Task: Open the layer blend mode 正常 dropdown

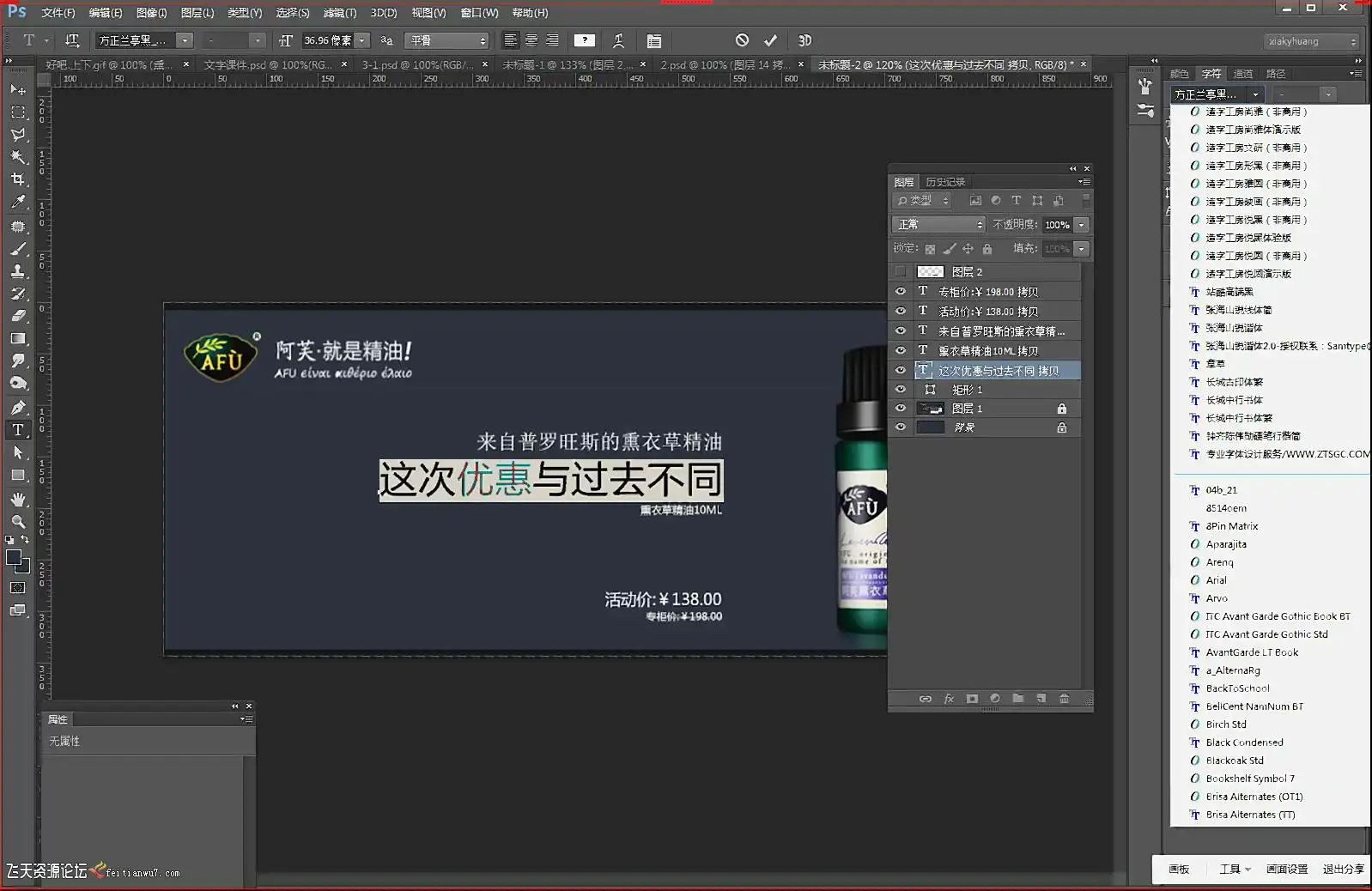Action: (938, 224)
